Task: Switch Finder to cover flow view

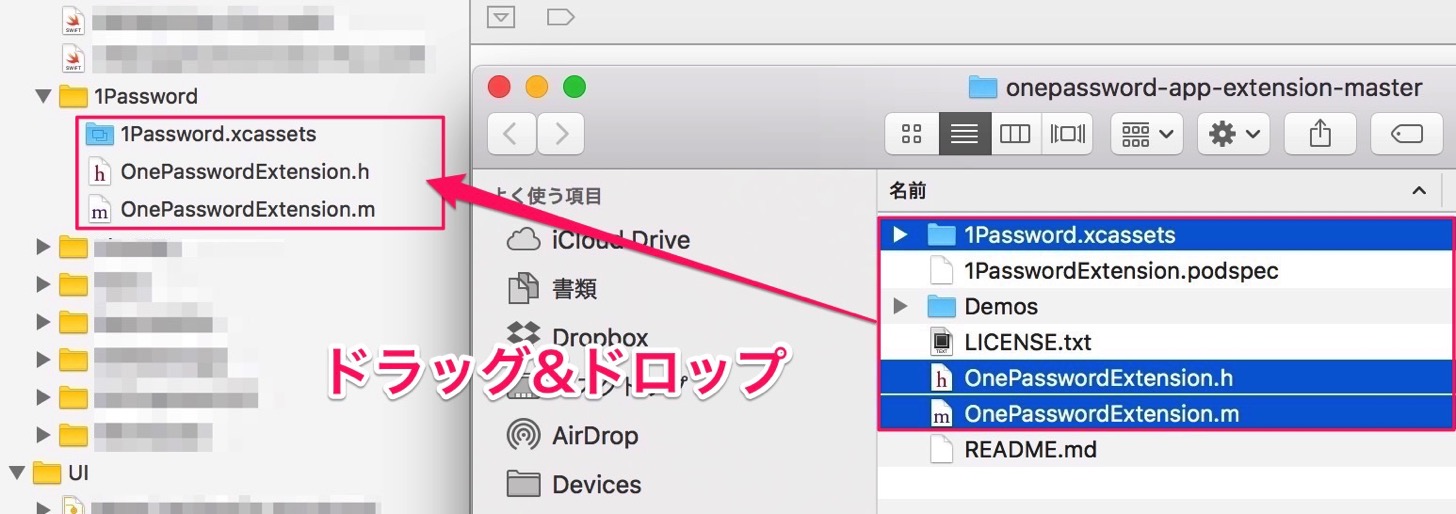Action: (1067, 133)
